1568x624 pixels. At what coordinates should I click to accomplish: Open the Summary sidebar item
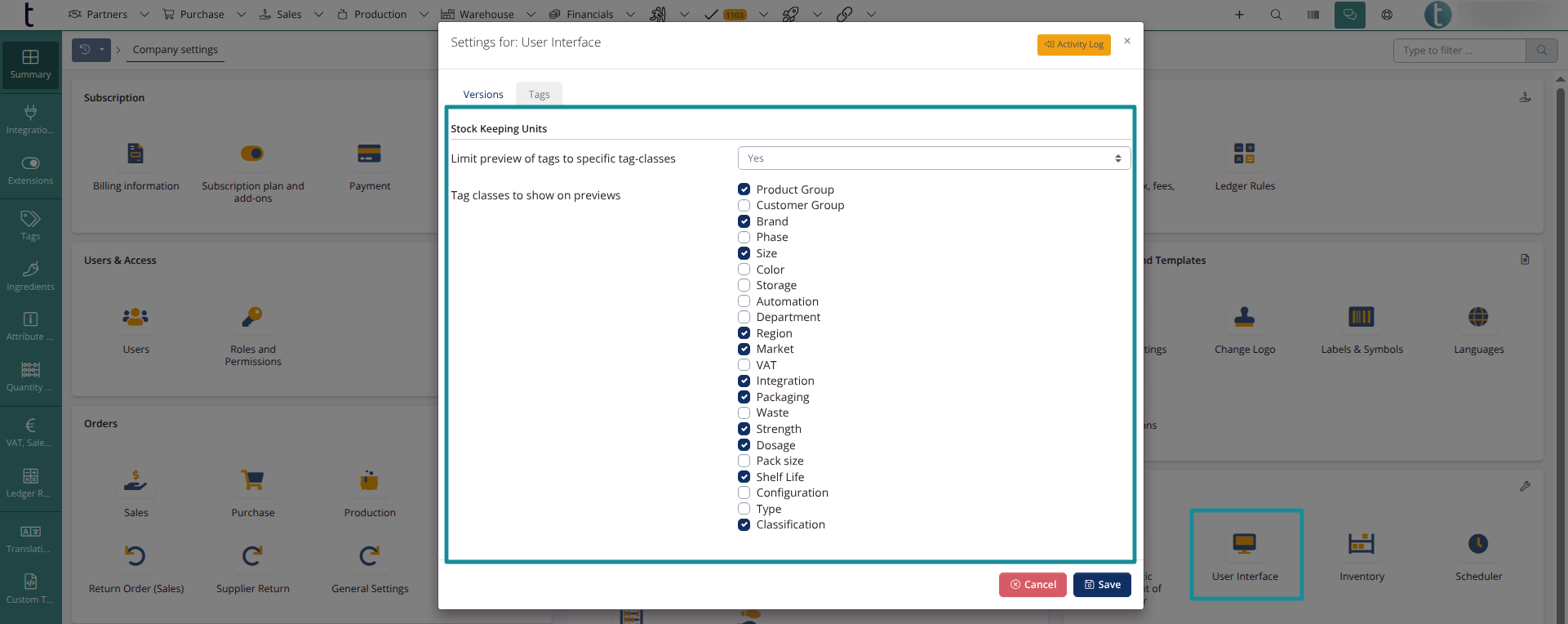click(30, 64)
